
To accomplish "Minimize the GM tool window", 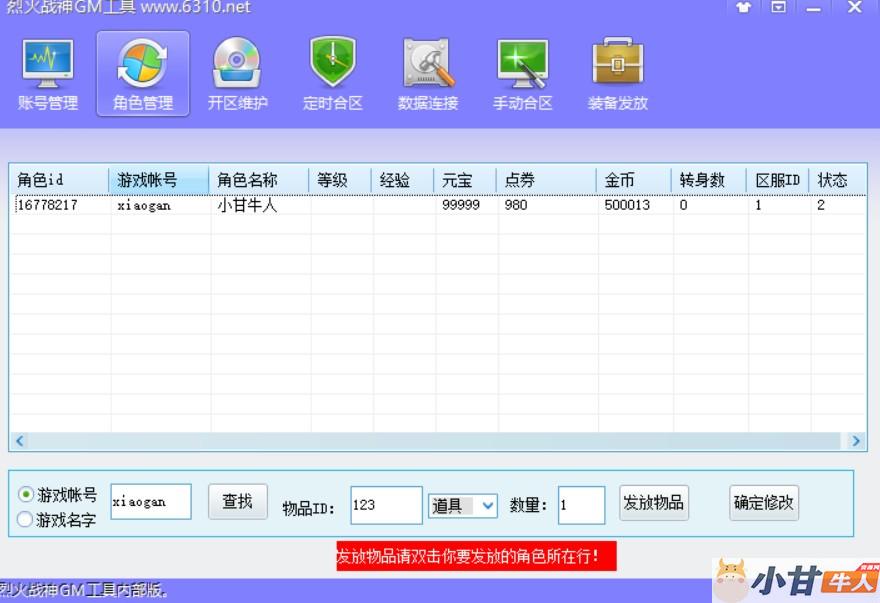I will pyautogui.click(x=814, y=8).
